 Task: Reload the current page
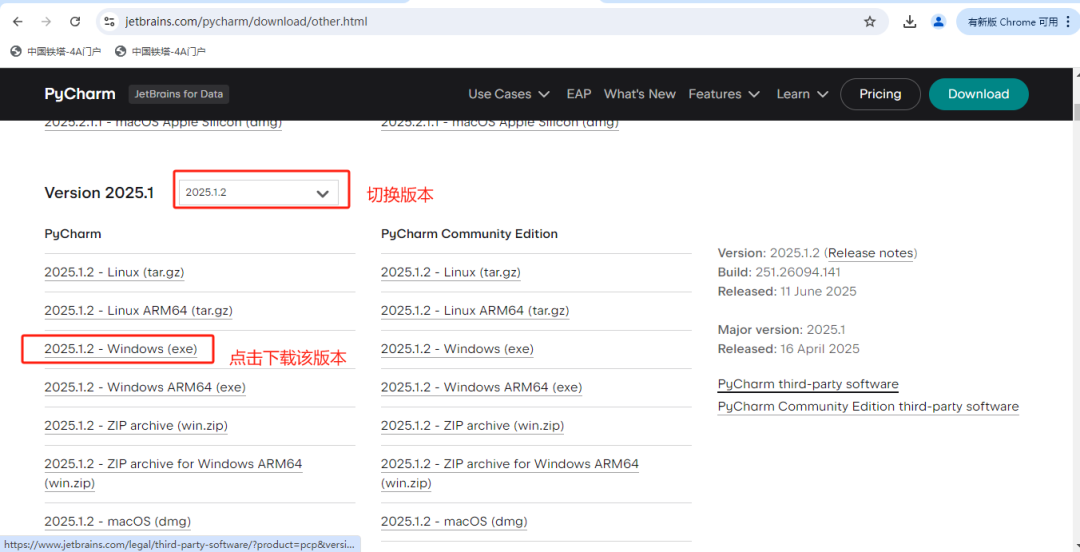tap(75, 21)
